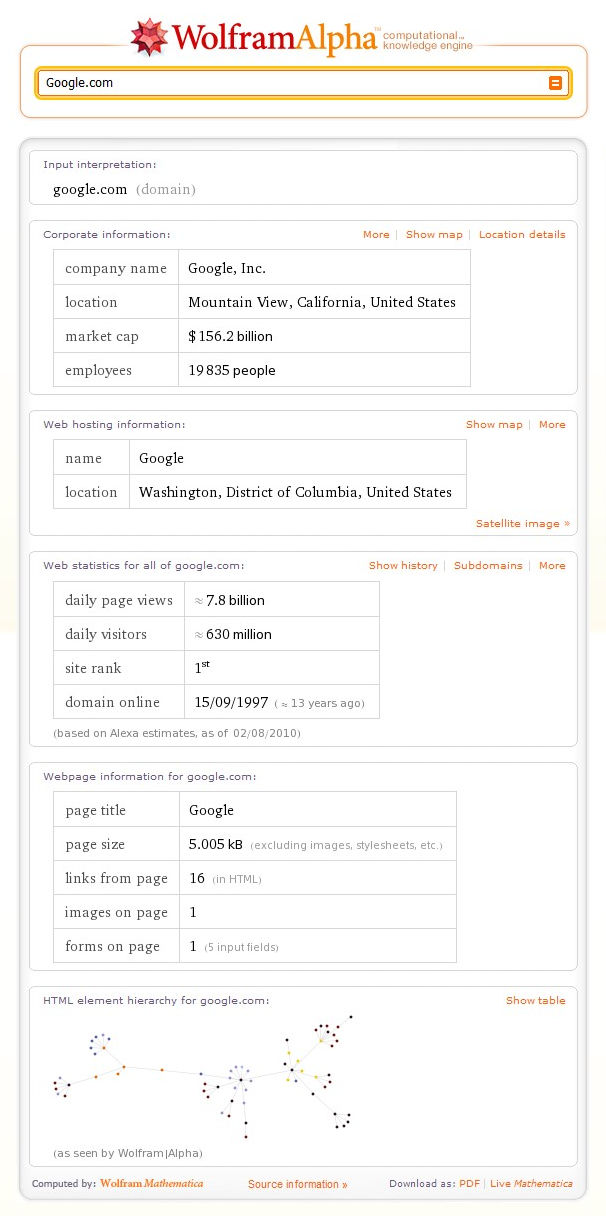
Task: Click Show history for web statistics
Action: click(x=403, y=566)
